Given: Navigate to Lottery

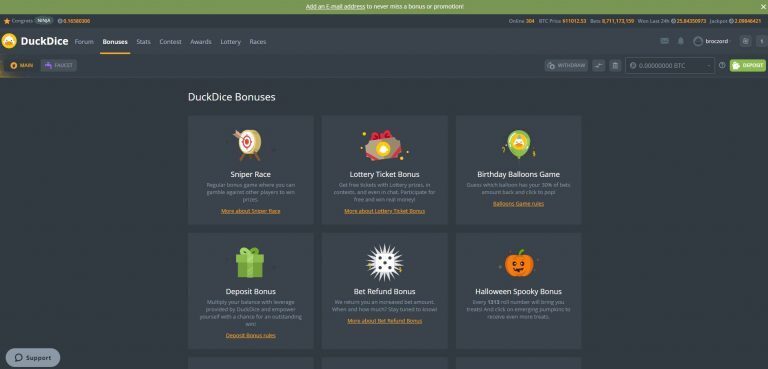Looking at the screenshot, I should [231, 42].
